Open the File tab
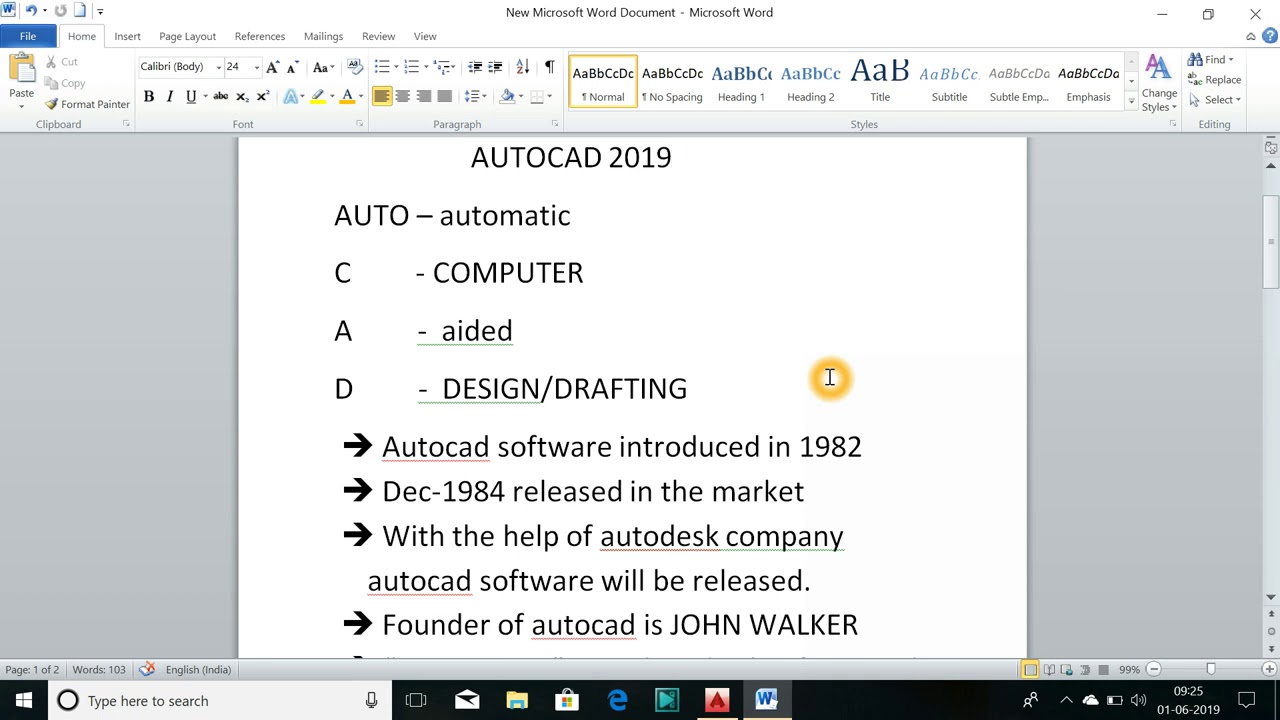 [28, 36]
